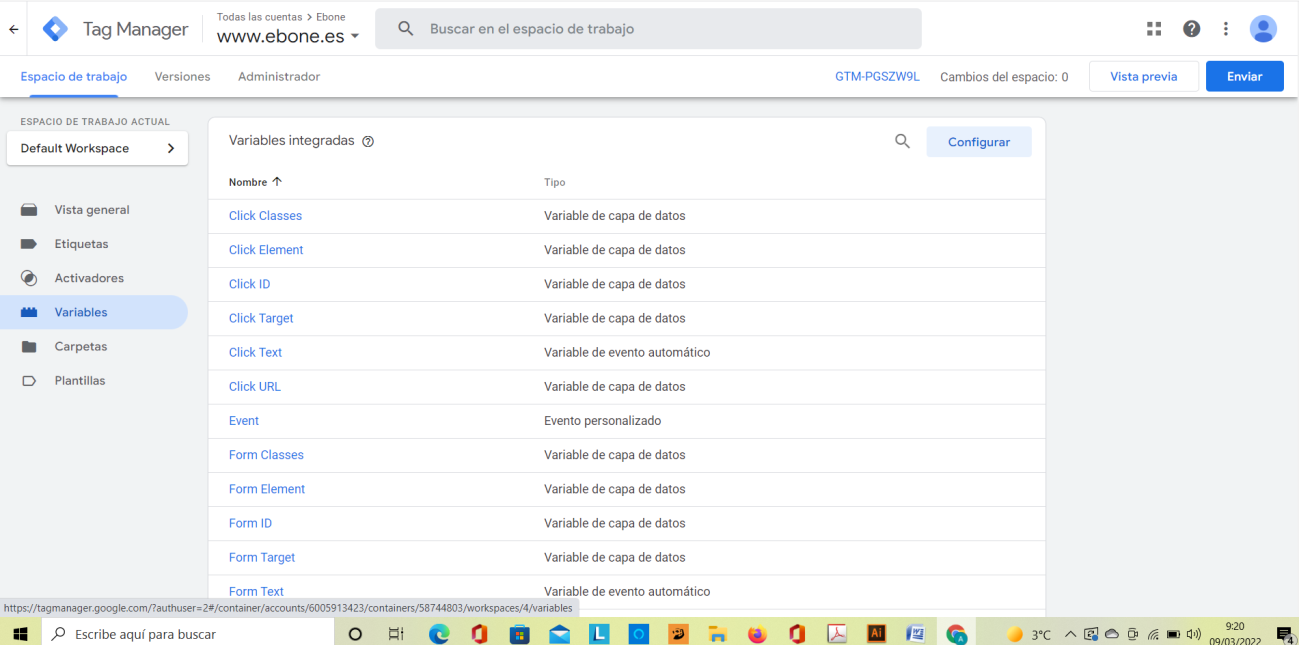This screenshot has width=1299, height=645.
Task: Open the Click Classes variable link
Action: (265, 216)
